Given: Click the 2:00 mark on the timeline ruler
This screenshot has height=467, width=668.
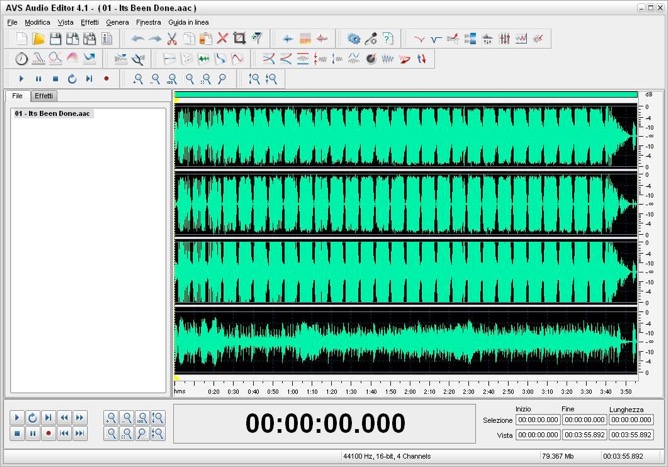Looking at the screenshot, I should point(410,391).
